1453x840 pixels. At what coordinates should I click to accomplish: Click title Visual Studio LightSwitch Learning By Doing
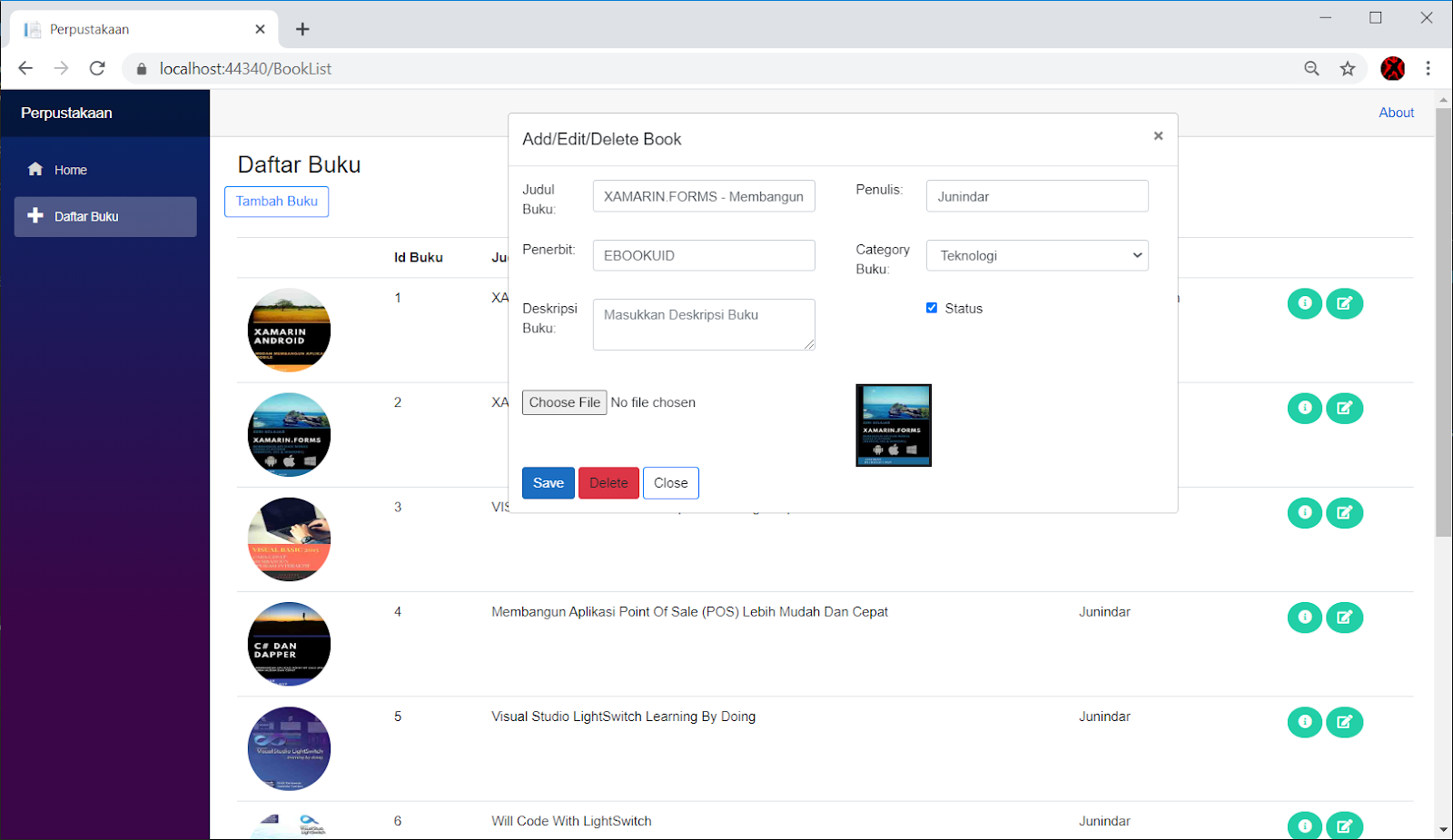(623, 716)
